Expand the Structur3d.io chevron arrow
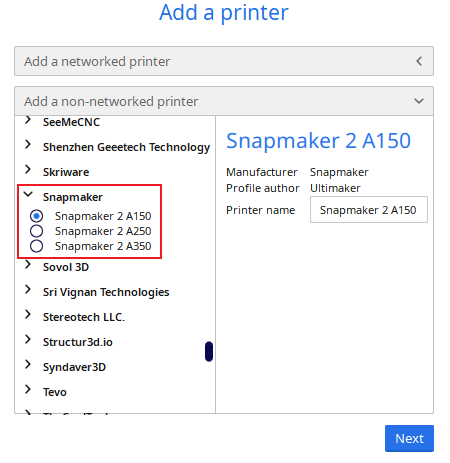450x463 pixels. point(28,339)
